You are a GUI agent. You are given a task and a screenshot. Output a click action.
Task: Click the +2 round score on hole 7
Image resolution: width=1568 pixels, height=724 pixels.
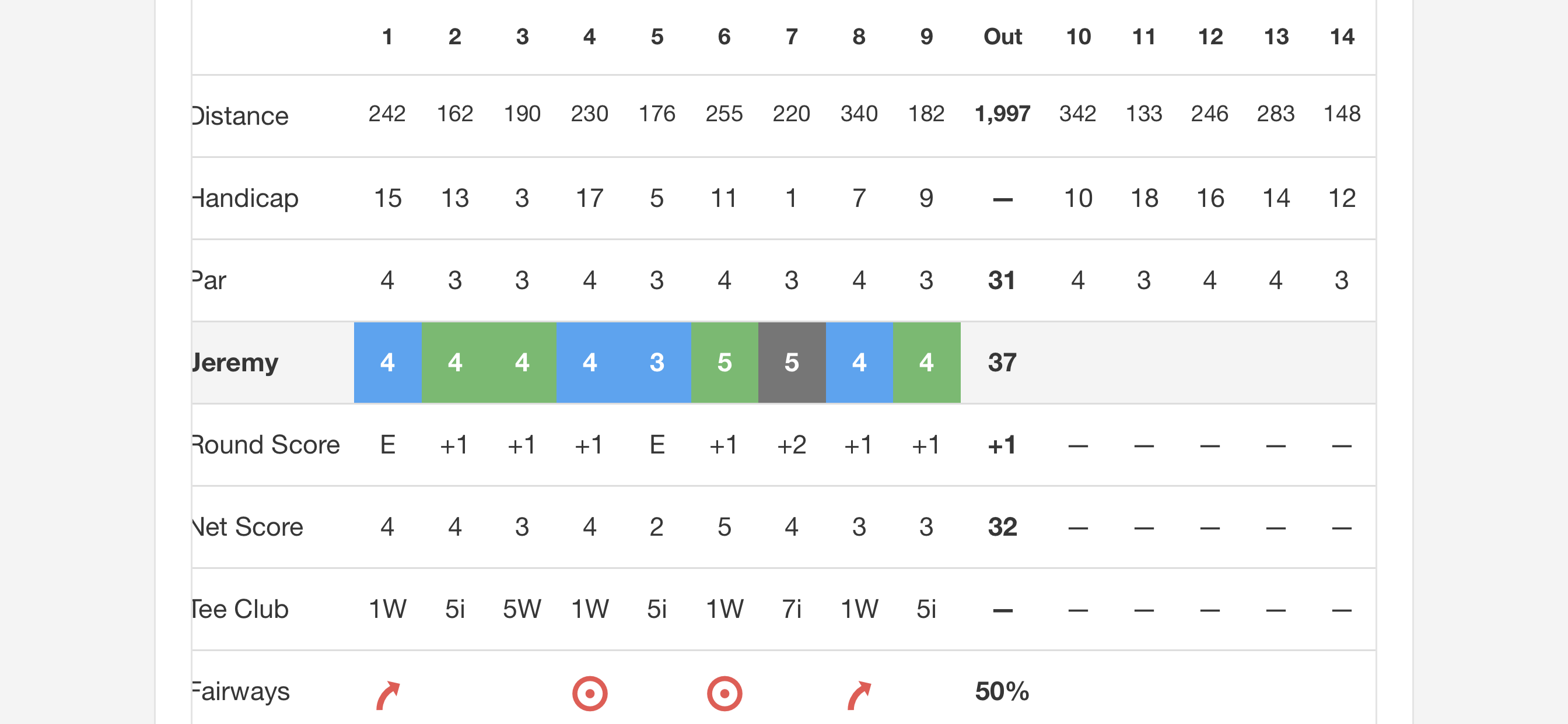point(792,445)
